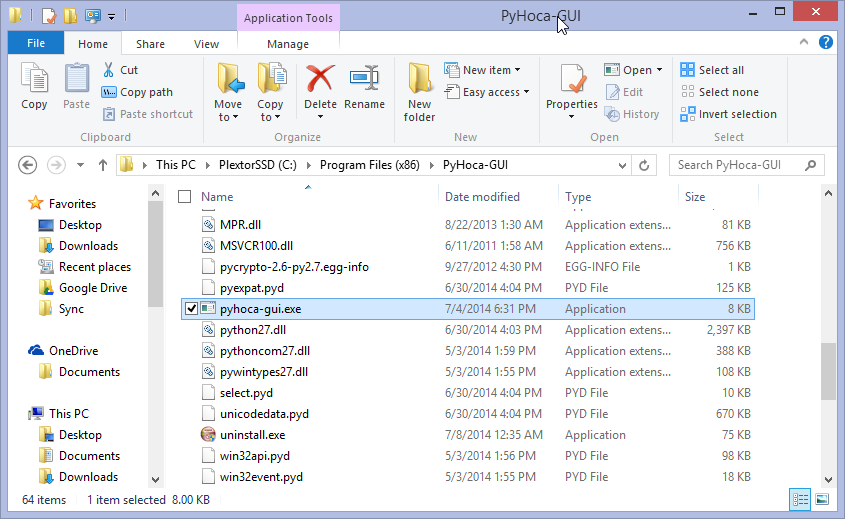Screen dimensions: 845x519
Task: Click Select all
Action: coord(712,70)
